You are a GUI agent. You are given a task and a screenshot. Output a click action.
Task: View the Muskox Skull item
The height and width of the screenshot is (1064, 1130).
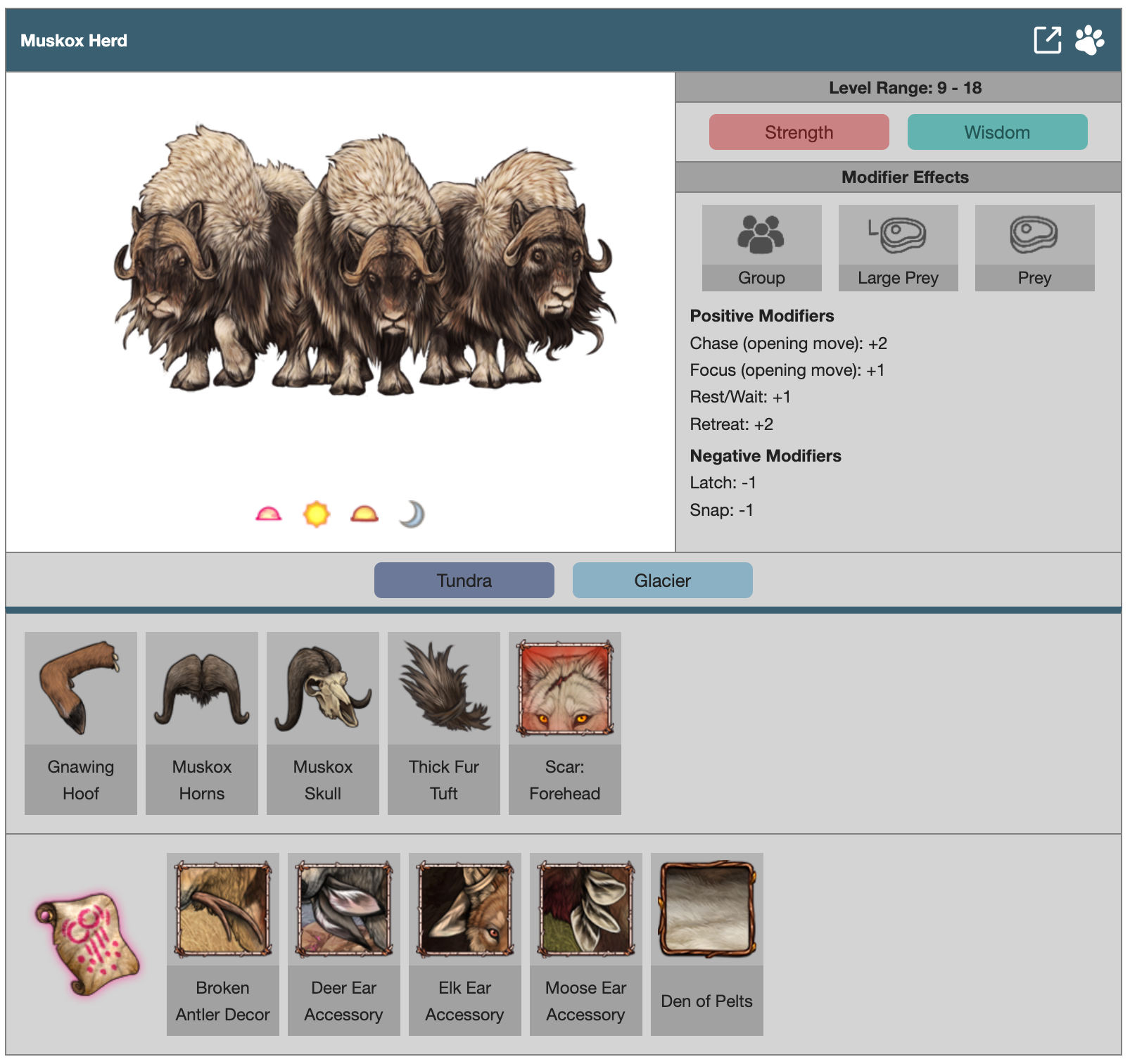pyautogui.click(x=323, y=723)
